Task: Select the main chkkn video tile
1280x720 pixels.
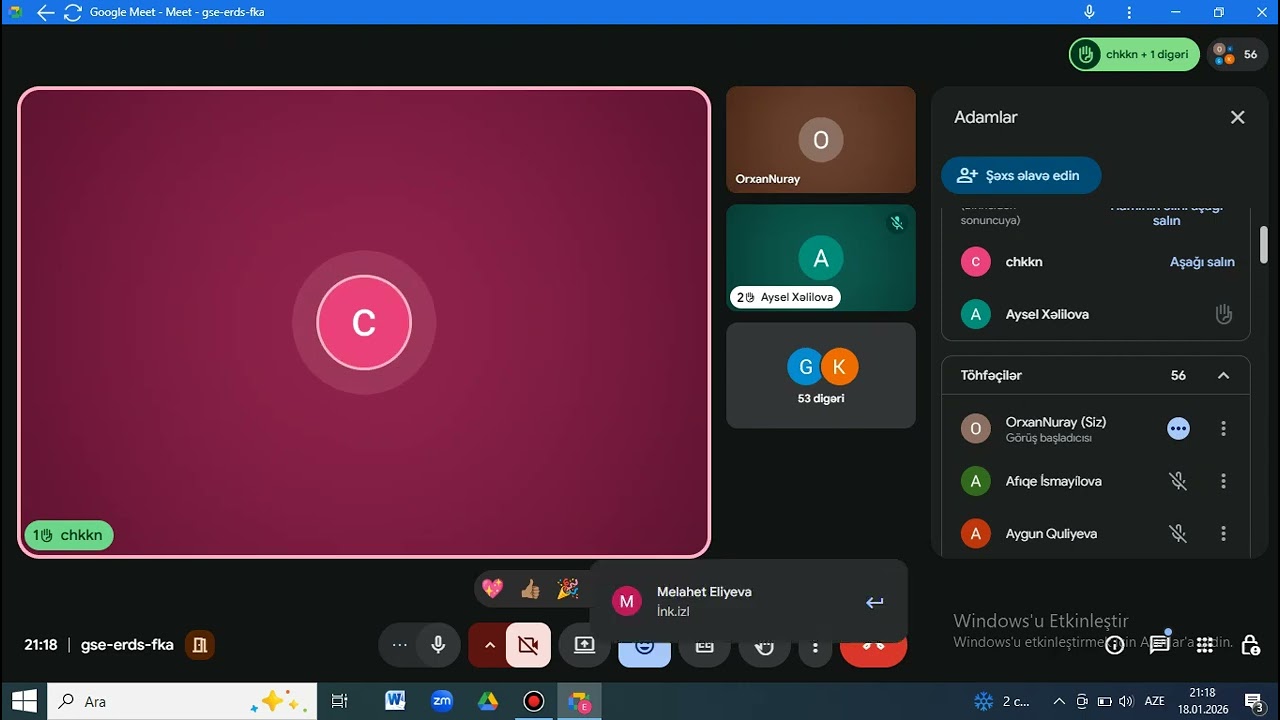Action: (x=364, y=322)
